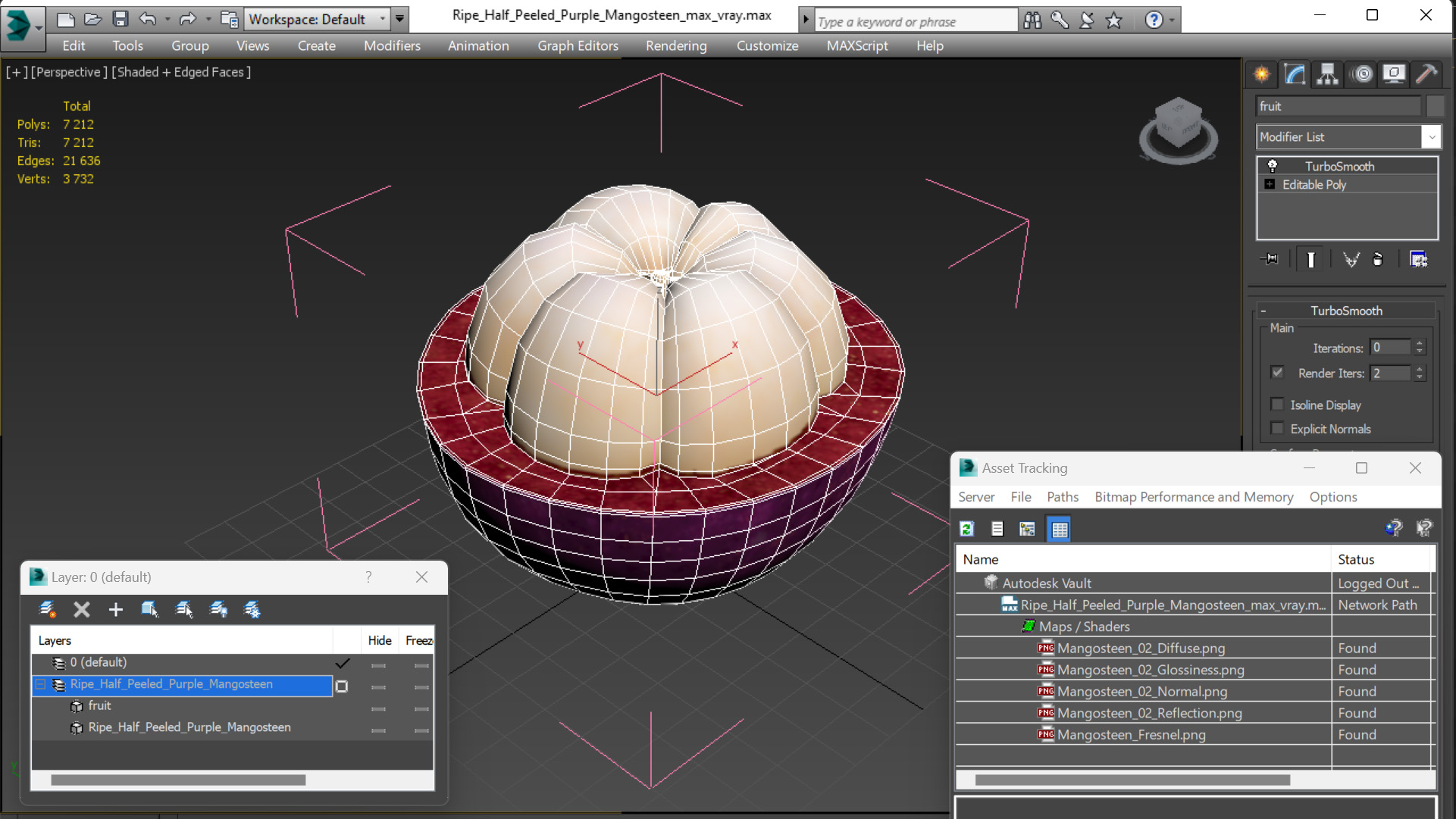Expand the help icon dropdown arrow
Image resolution: width=1456 pixels, height=819 pixels.
tap(1172, 20)
